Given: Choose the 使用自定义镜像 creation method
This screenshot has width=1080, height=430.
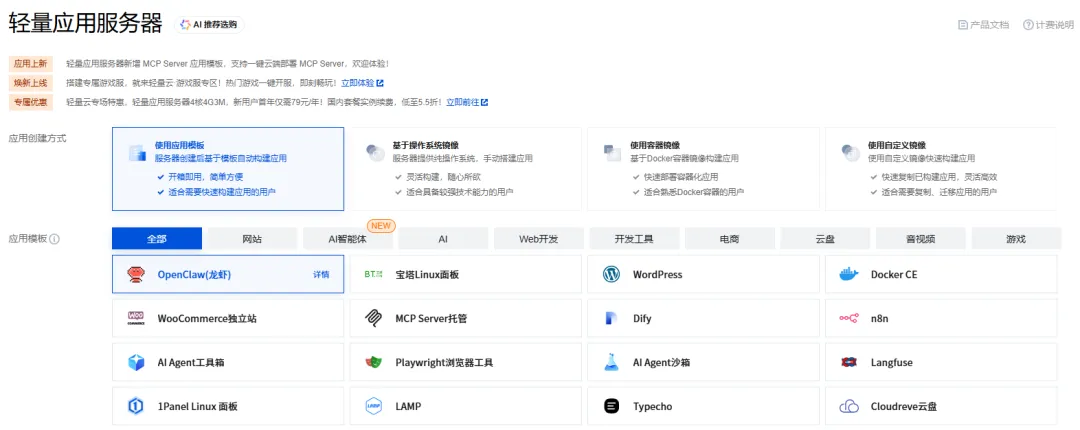Looking at the screenshot, I should pyautogui.click(x=941, y=169).
